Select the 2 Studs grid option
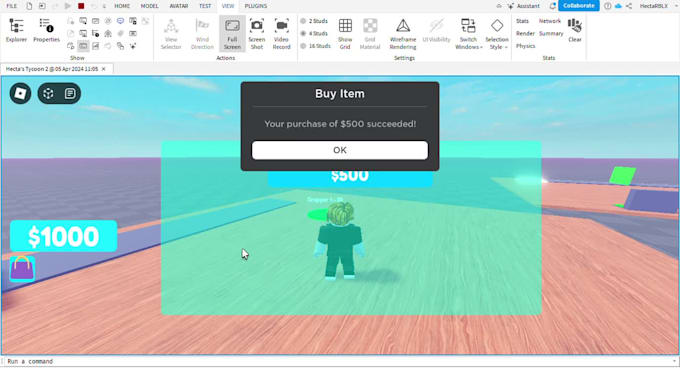The height and width of the screenshot is (383, 680). (314, 21)
